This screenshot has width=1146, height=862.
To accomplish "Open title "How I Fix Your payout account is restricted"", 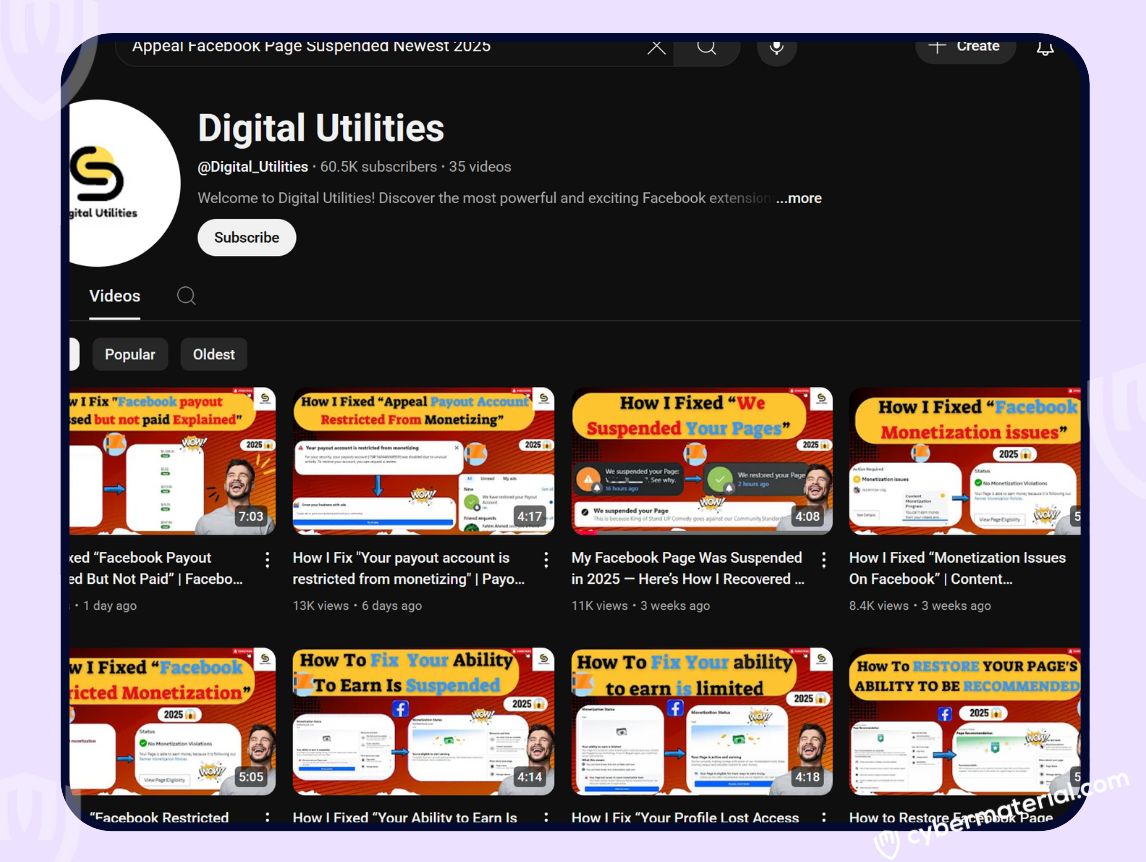I will tap(409, 568).
